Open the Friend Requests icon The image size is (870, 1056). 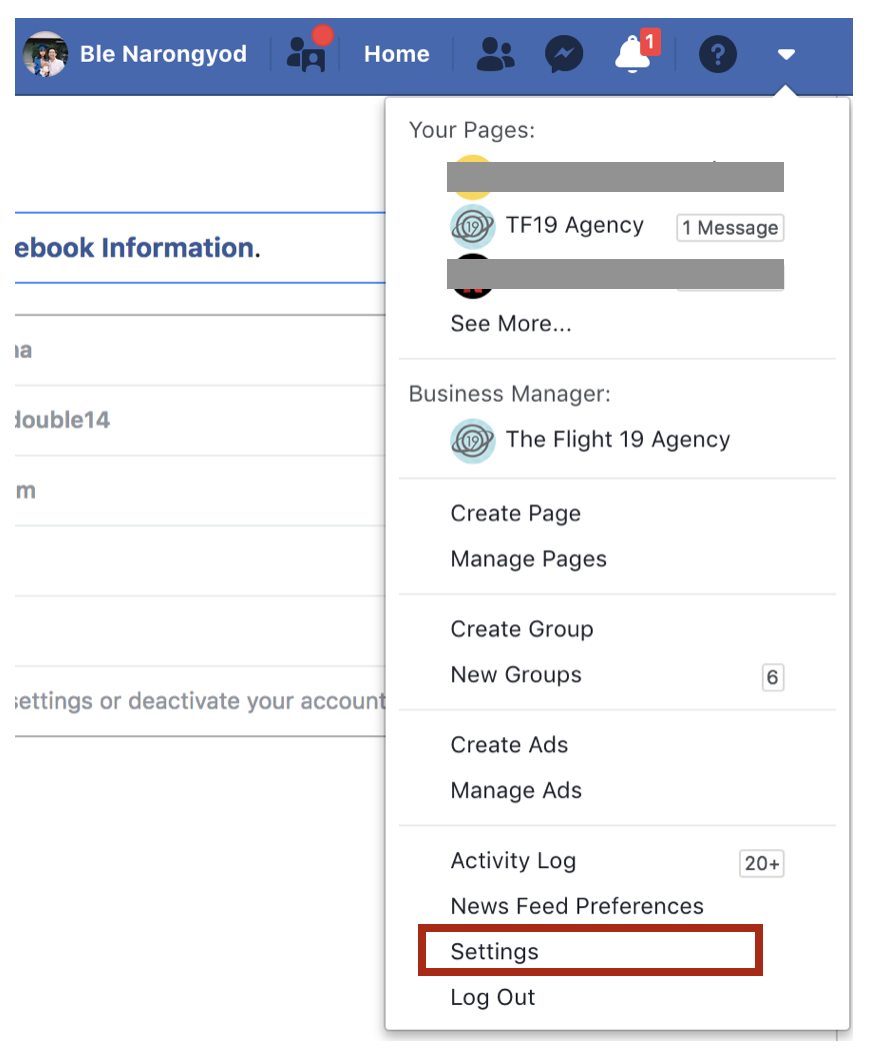pyautogui.click(x=496, y=55)
